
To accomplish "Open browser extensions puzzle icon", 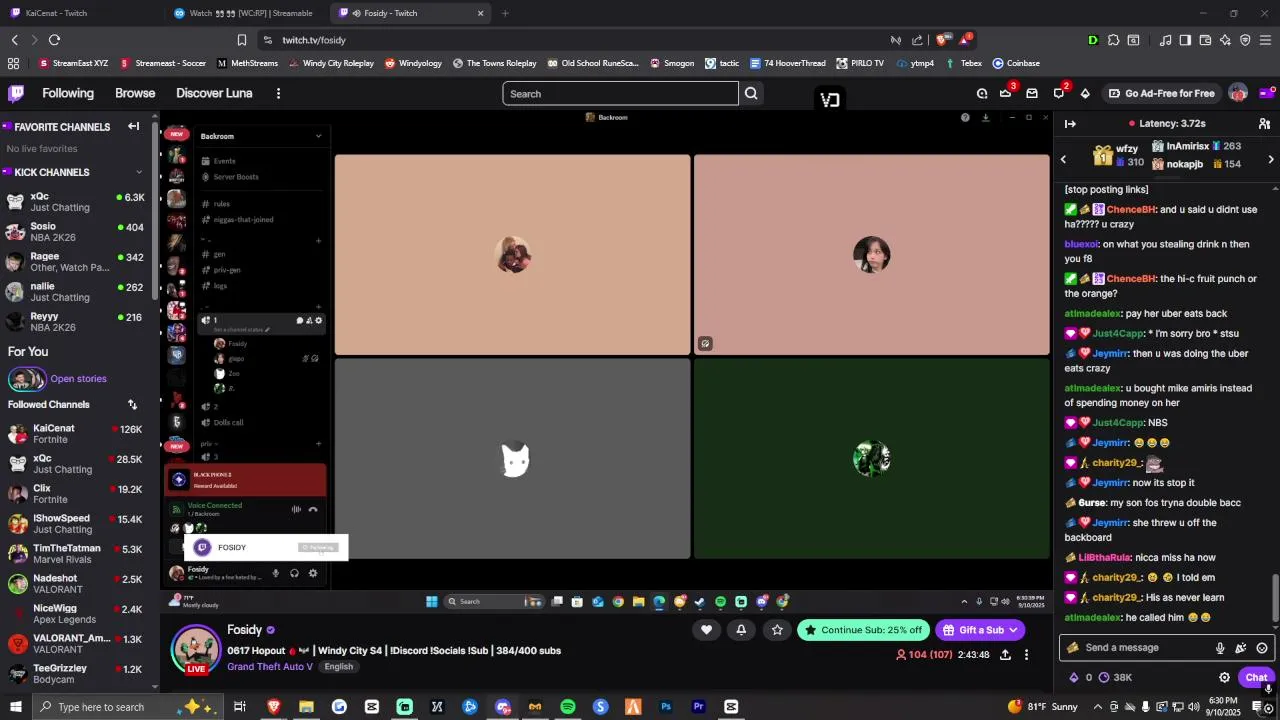I will pyautogui.click(x=1113, y=40).
